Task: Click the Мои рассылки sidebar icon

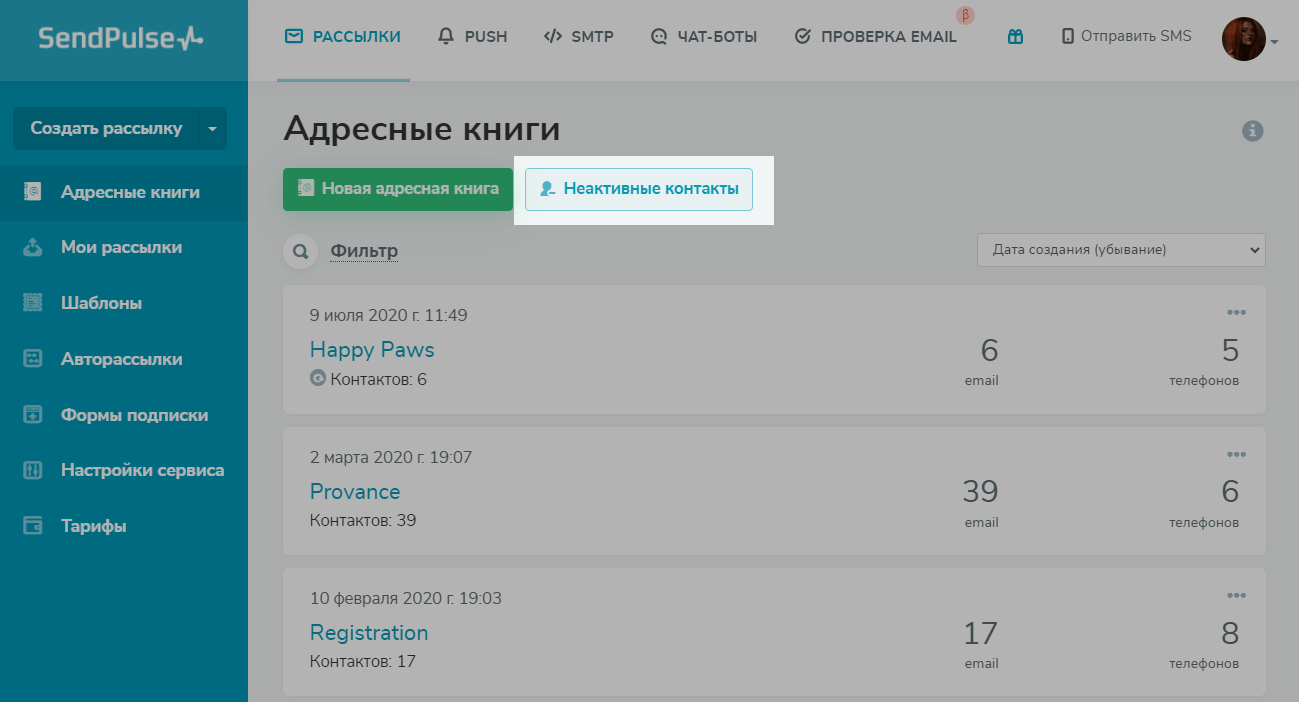Action: 33,247
